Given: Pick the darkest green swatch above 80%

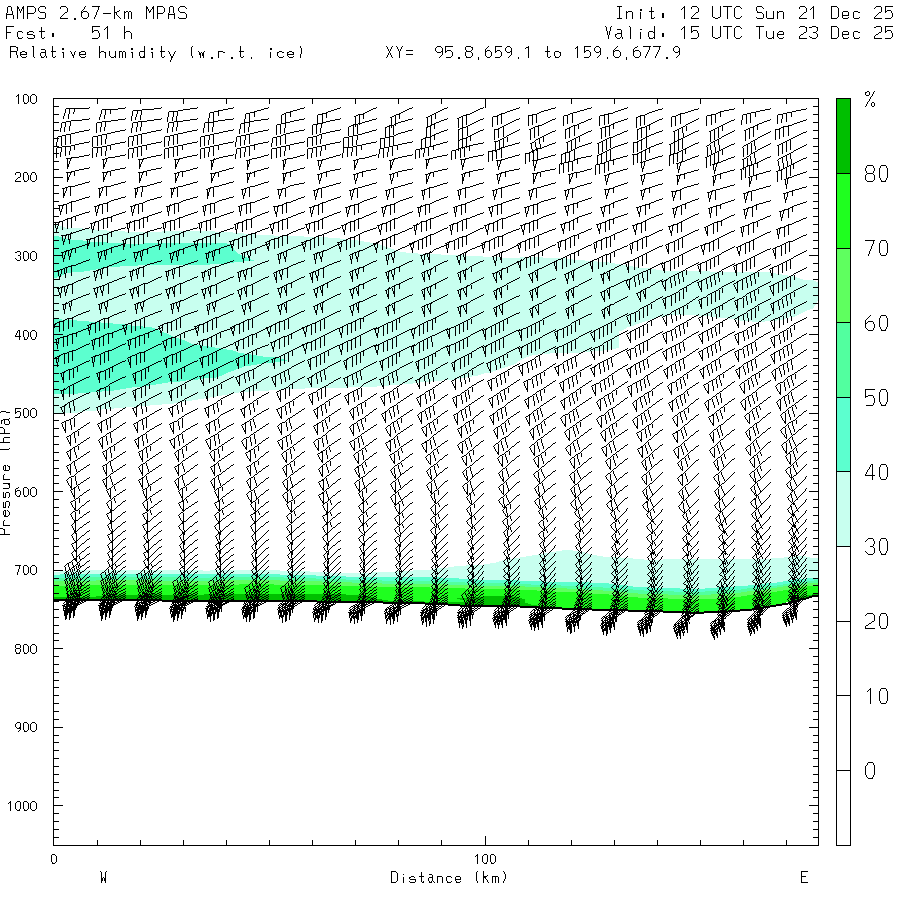Looking at the screenshot, I should (843, 136).
